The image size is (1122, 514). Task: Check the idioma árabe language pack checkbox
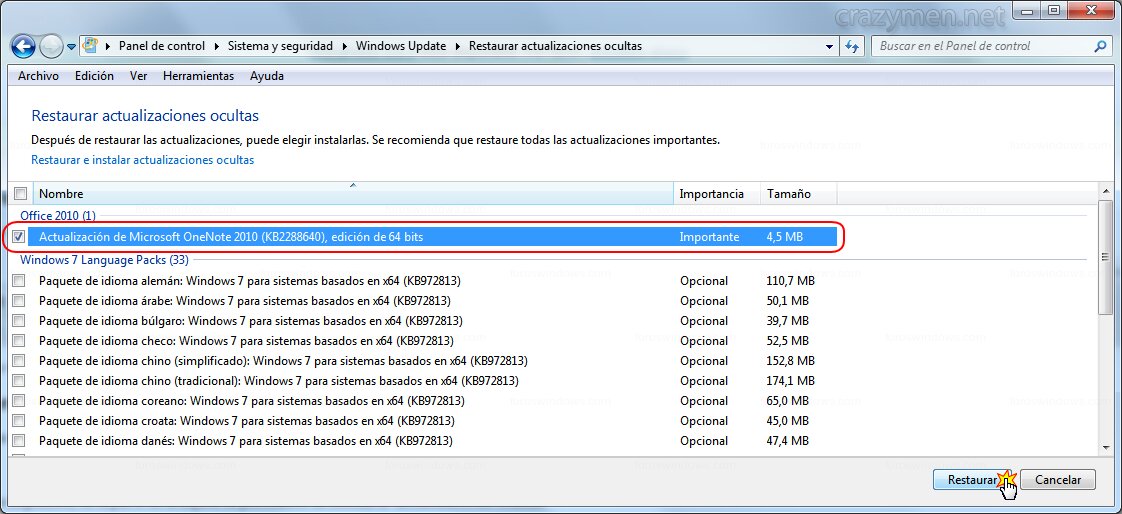click(19, 301)
